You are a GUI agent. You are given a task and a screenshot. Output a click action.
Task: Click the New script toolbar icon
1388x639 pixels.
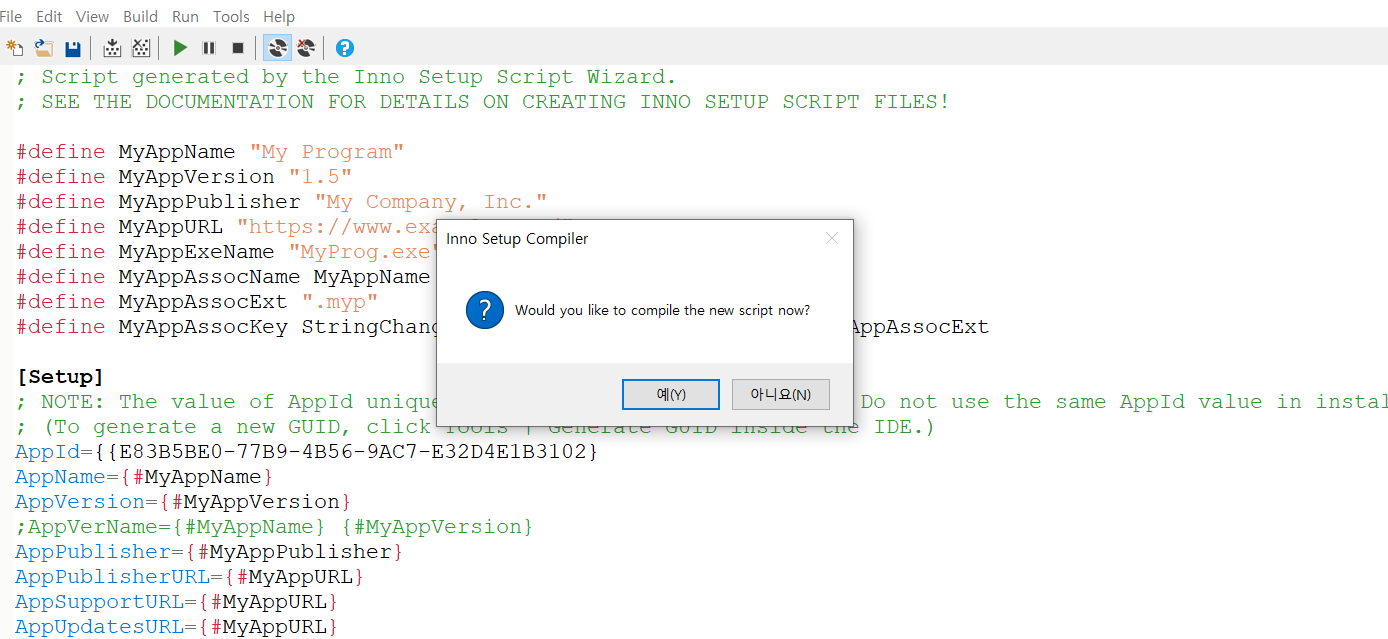click(x=15, y=48)
